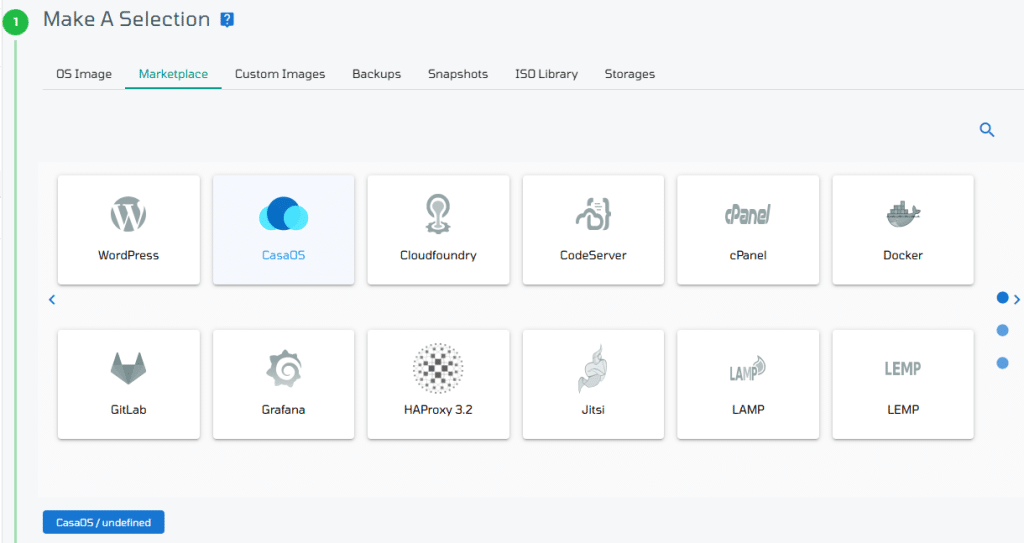This screenshot has width=1024, height=543.
Task: Open the Backups tab
Action: 377,74
